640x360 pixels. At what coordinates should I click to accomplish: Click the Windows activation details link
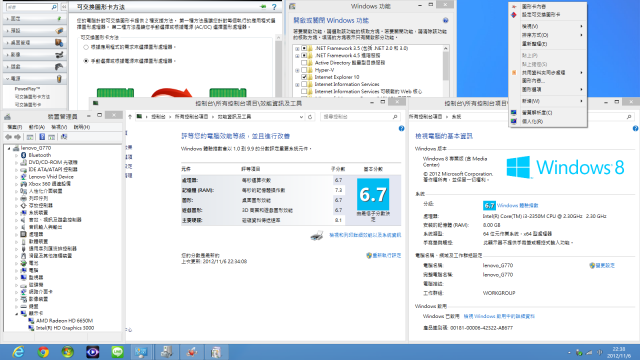coord(499,316)
